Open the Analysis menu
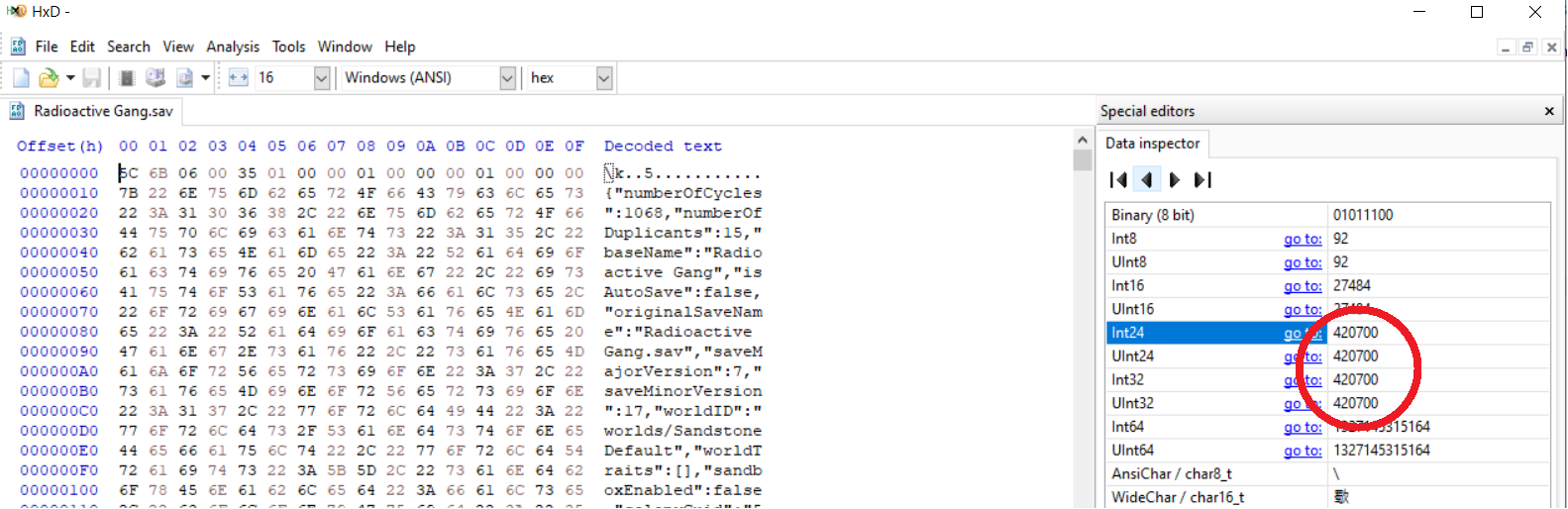The height and width of the screenshot is (509, 1568). coord(233,47)
